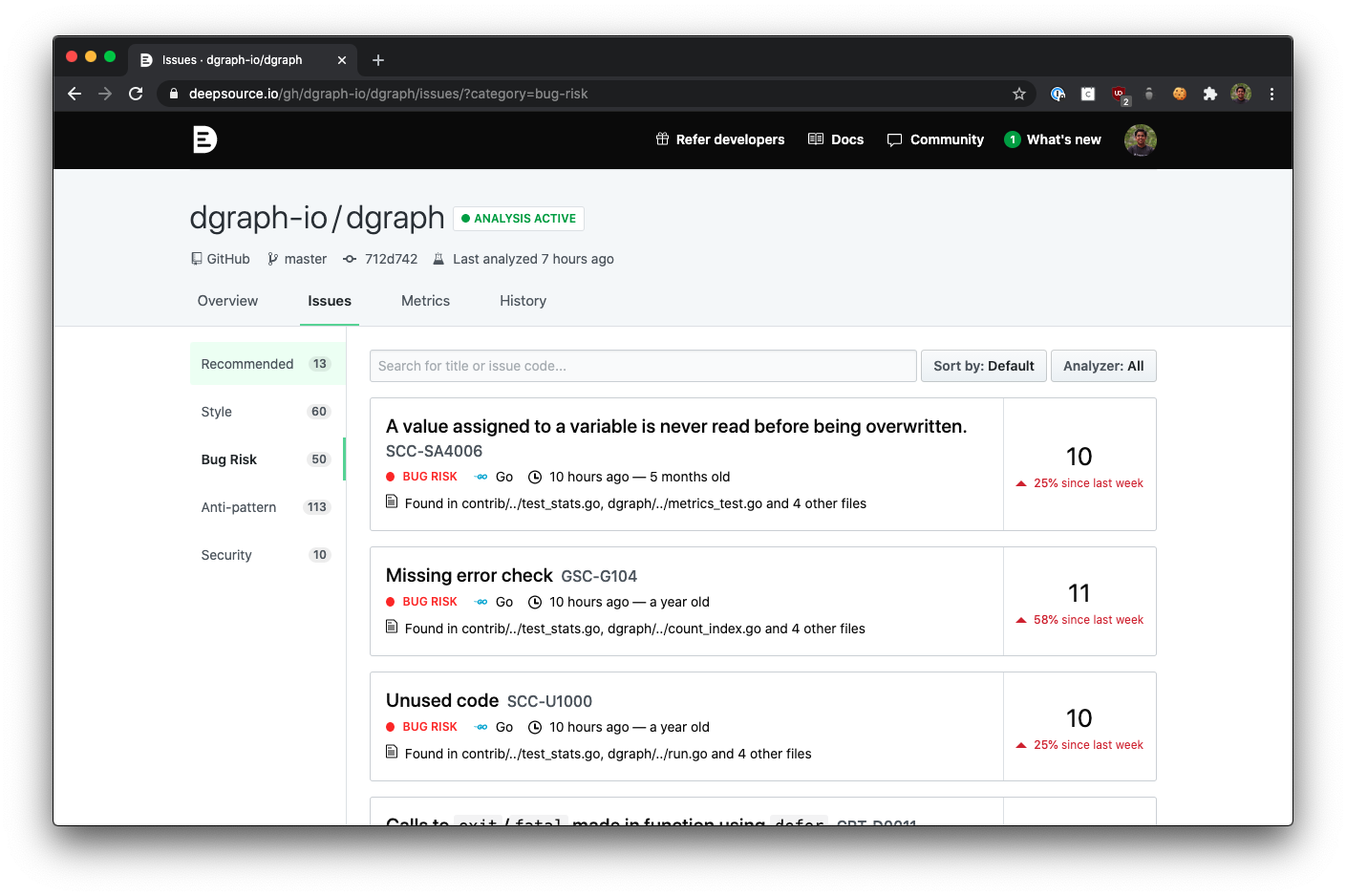Image resolution: width=1346 pixels, height=896 pixels.
Task: Click the flask icon before Last analyzed
Action: click(x=438, y=259)
